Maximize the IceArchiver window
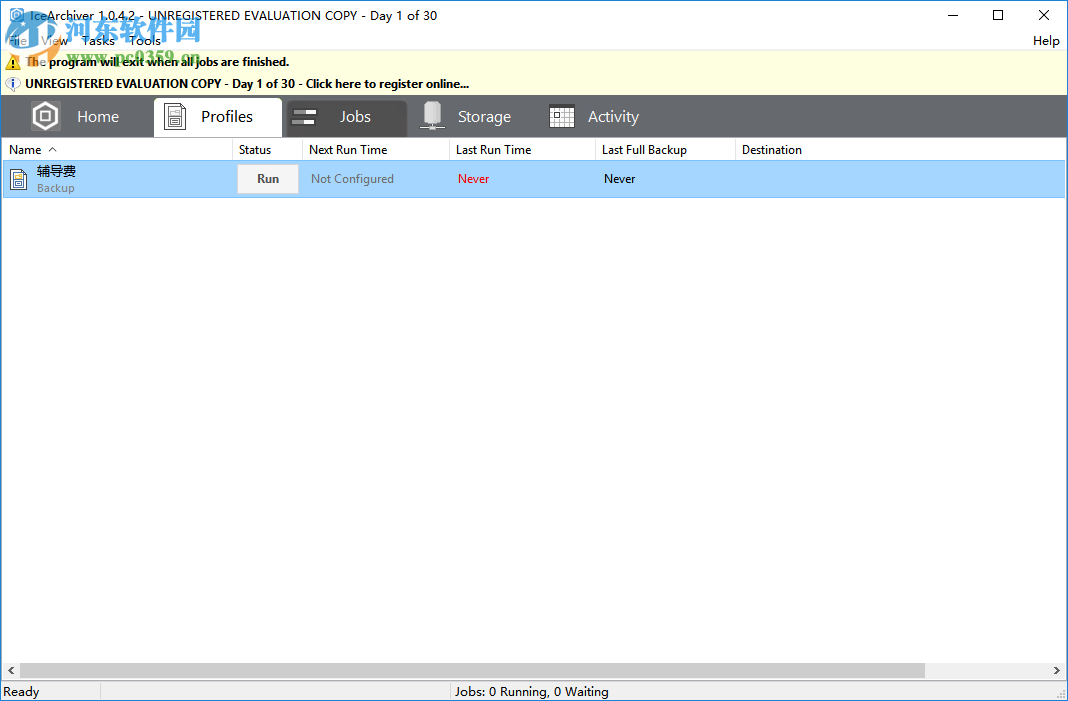Screen dimensions: 1068x701 click(x=998, y=15)
